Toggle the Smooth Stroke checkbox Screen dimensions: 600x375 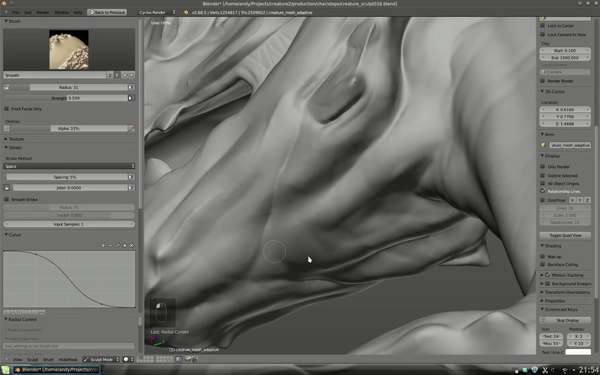tap(7, 199)
